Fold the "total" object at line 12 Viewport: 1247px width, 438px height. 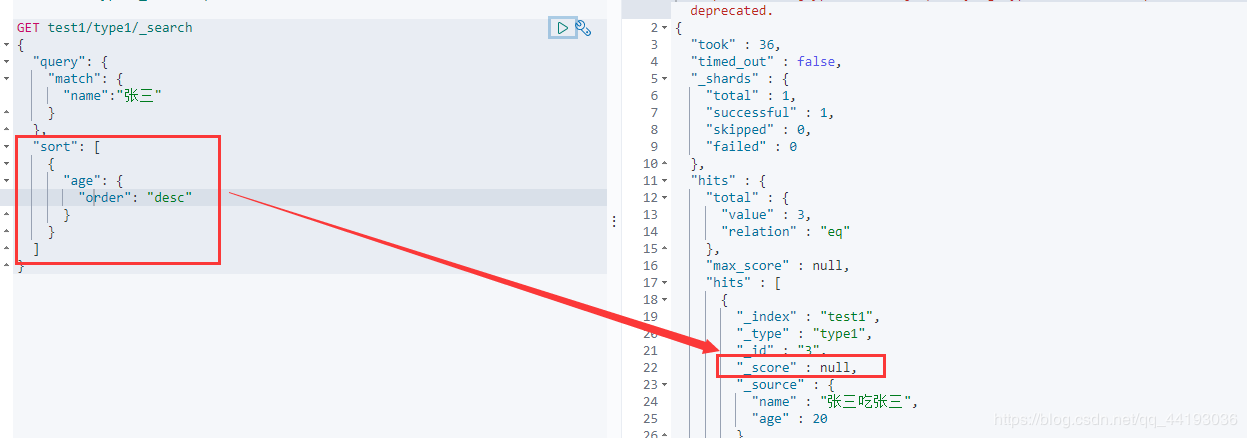[666, 198]
